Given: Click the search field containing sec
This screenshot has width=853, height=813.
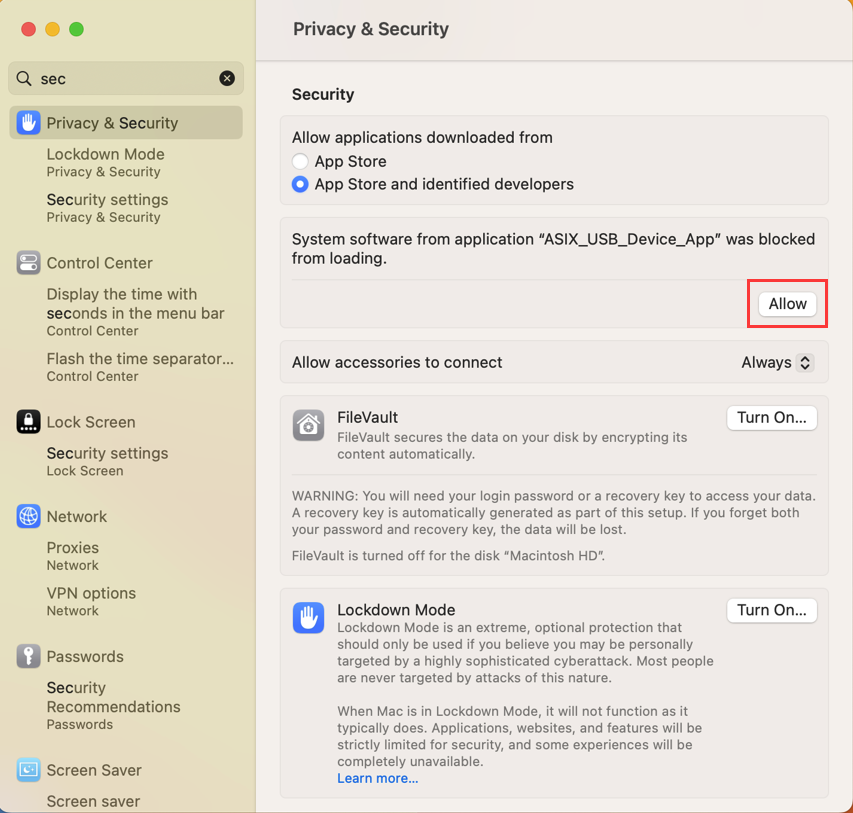Looking at the screenshot, I should pyautogui.click(x=126, y=78).
